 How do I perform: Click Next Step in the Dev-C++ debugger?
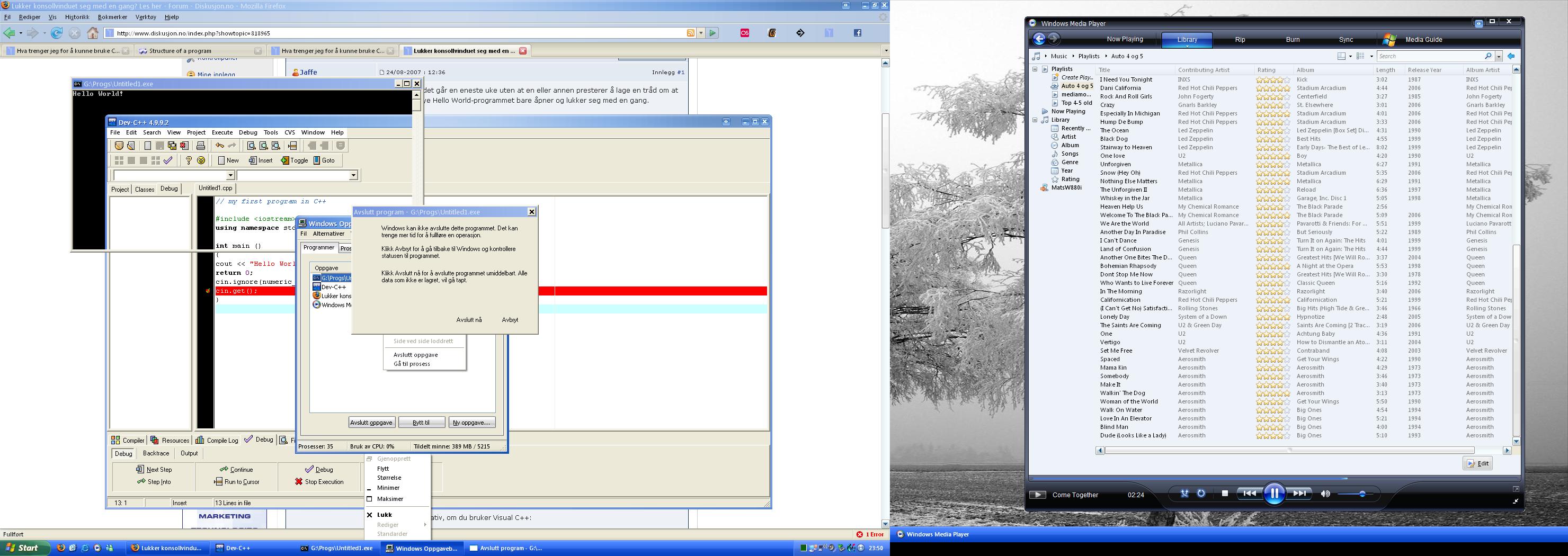(154, 470)
